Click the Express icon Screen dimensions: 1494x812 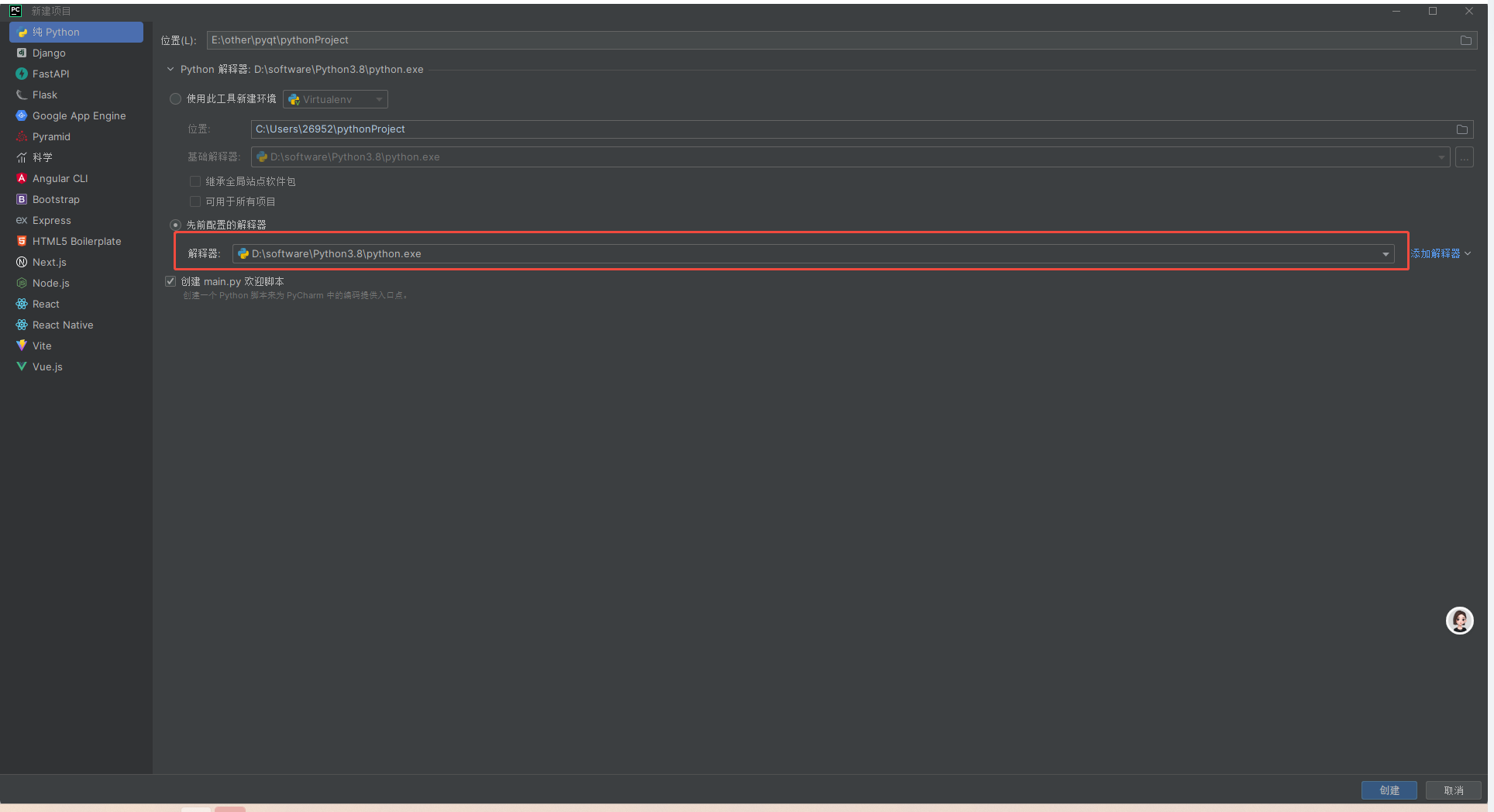pyautogui.click(x=22, y=220)
